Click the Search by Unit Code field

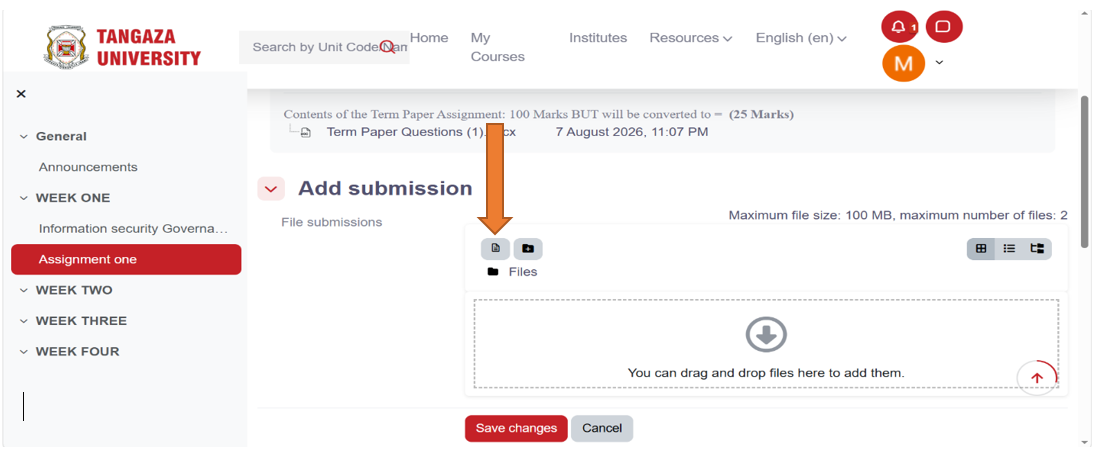pos(324,47)
